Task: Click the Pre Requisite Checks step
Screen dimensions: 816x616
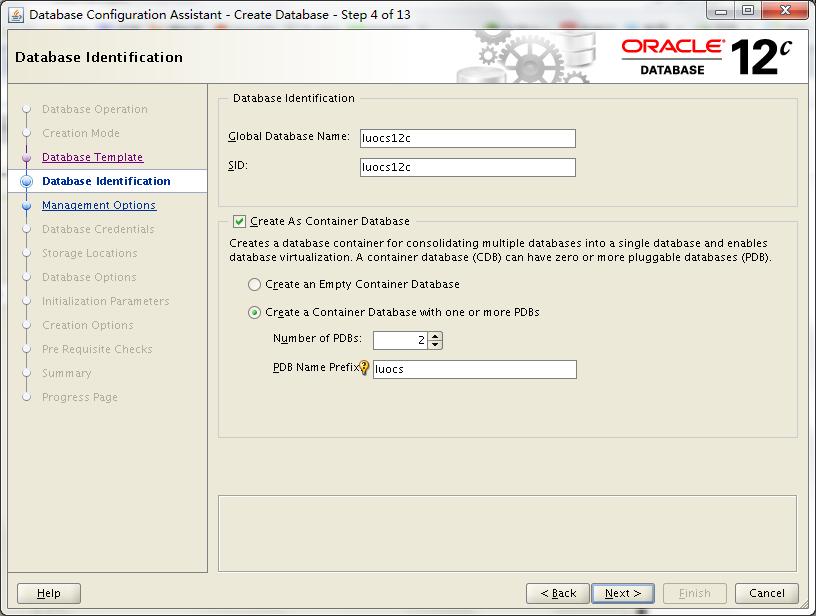Action: [x=97, y=349]
